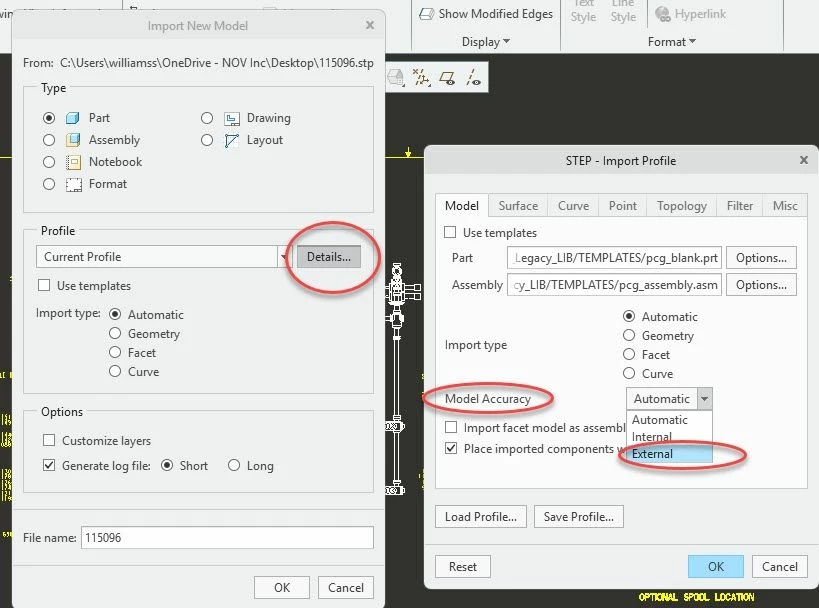Choose External model accuracy option
Image resolution: width=819 pixels, height=608 pixels.
[x=669, y=454]
